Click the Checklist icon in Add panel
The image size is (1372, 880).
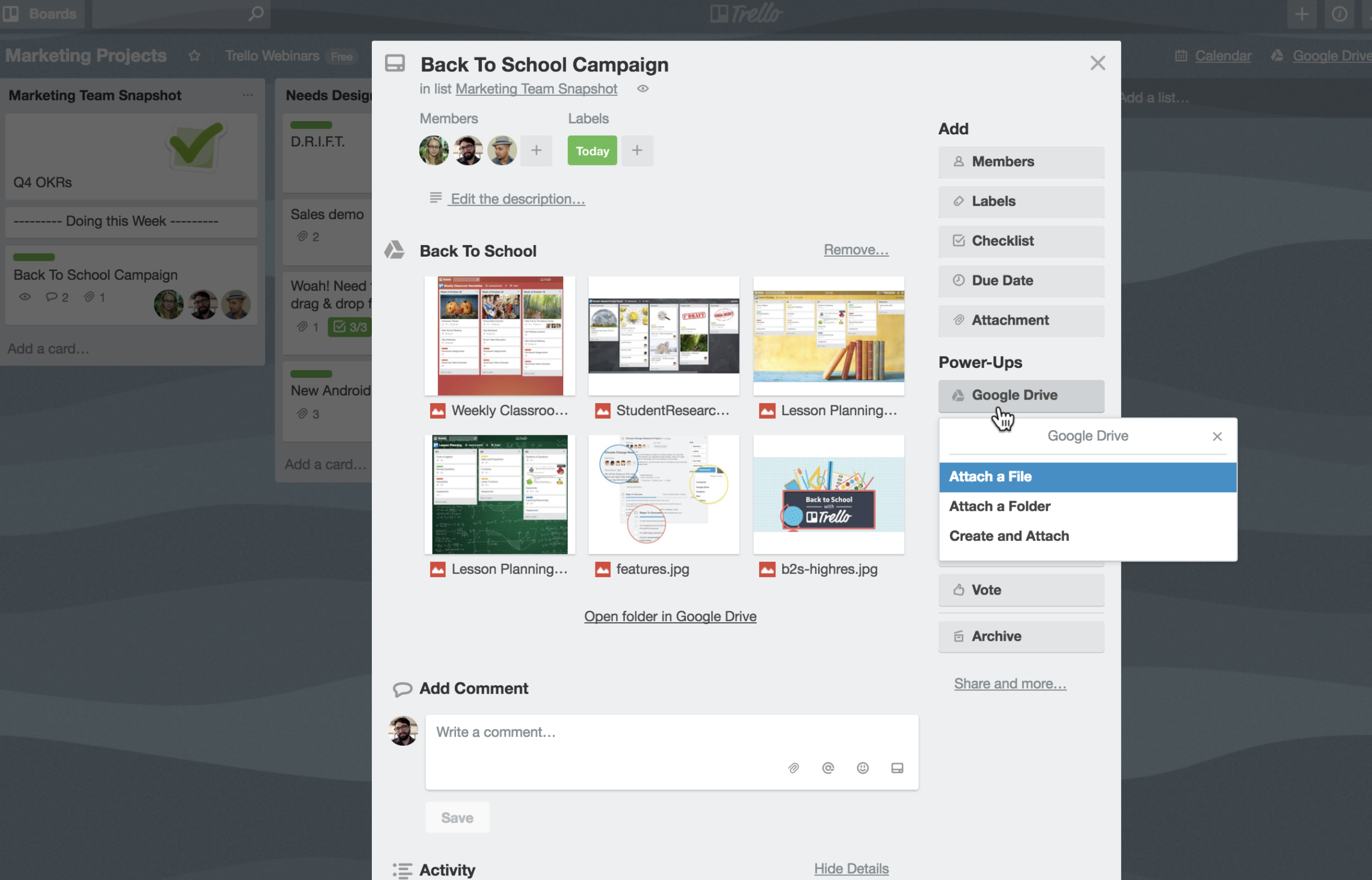click(x=956, y=240)
